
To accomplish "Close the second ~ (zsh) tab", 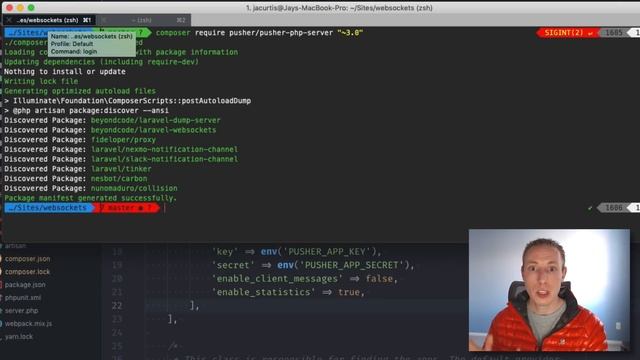I will [x=104, y=20].
